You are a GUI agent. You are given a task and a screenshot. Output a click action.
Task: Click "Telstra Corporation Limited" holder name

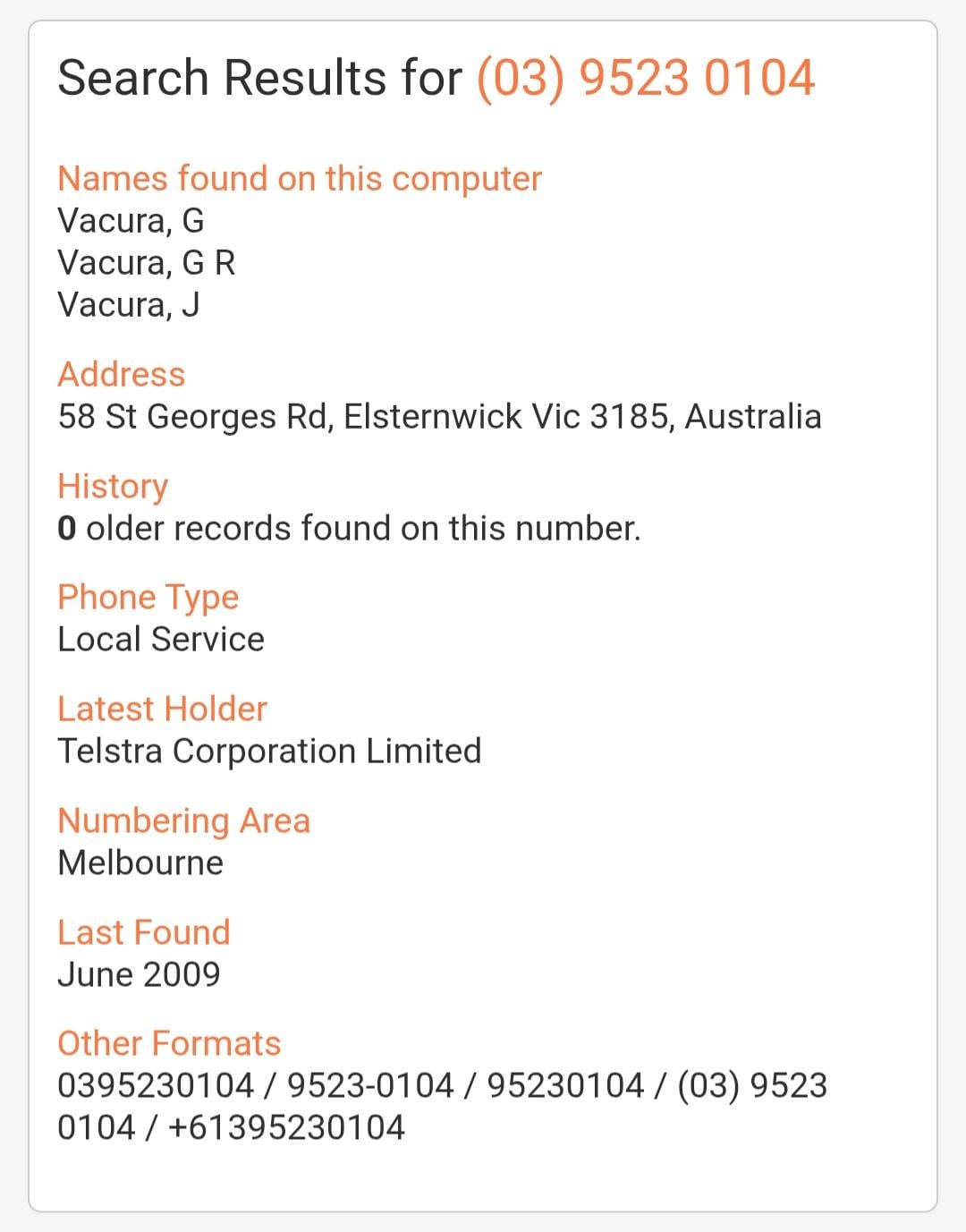tap(269, 752)
